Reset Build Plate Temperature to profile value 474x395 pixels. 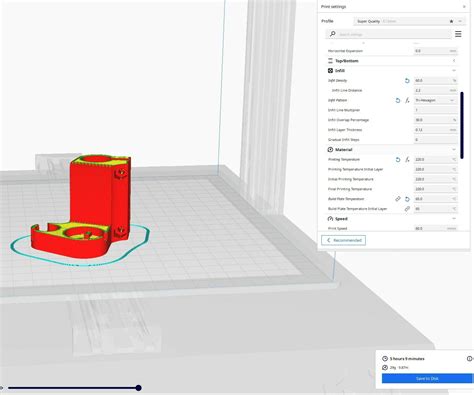point(407,199)
